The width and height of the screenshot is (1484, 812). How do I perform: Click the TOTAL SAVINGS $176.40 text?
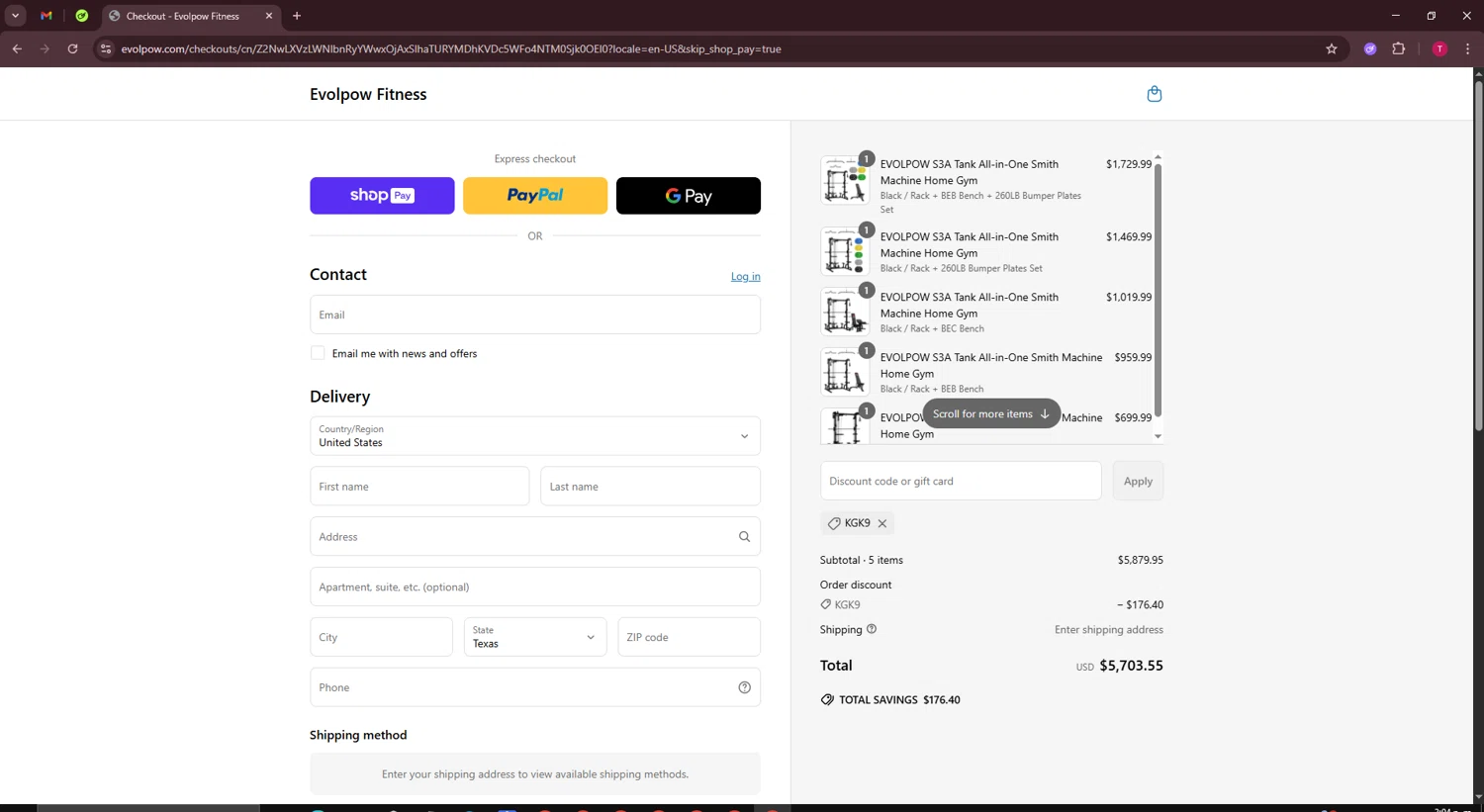pos(899,699)
